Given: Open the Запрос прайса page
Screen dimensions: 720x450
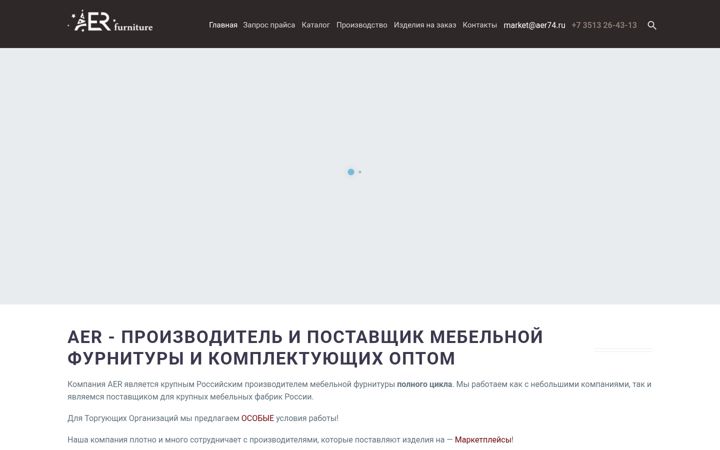Looking at the screenshot, I should point(269,25).
